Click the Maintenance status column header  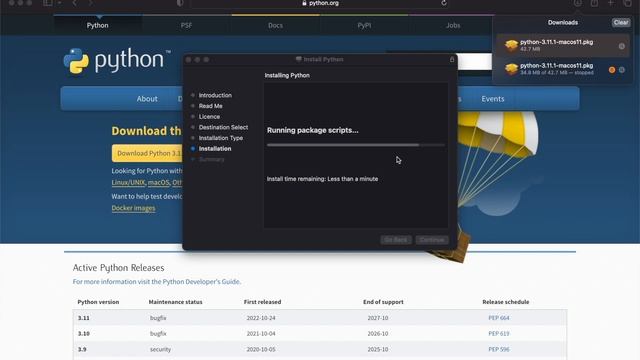coord(176,302)
